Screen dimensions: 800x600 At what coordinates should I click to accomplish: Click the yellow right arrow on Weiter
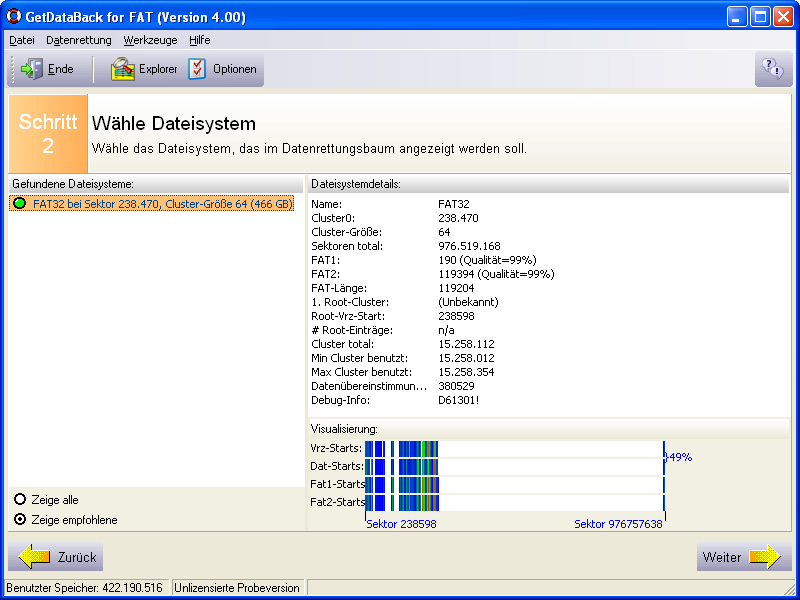tap(765, 557)
